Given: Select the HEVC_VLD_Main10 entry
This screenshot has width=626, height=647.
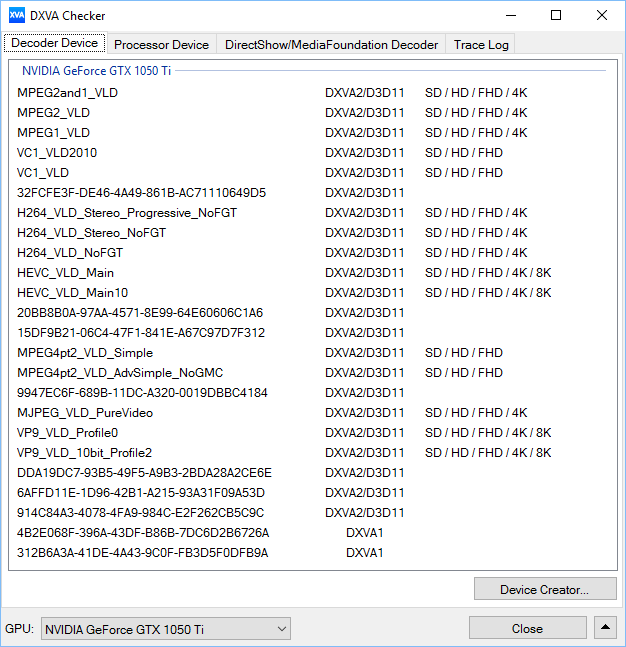Looking at the screenshot, I should (x=72, y=293).
